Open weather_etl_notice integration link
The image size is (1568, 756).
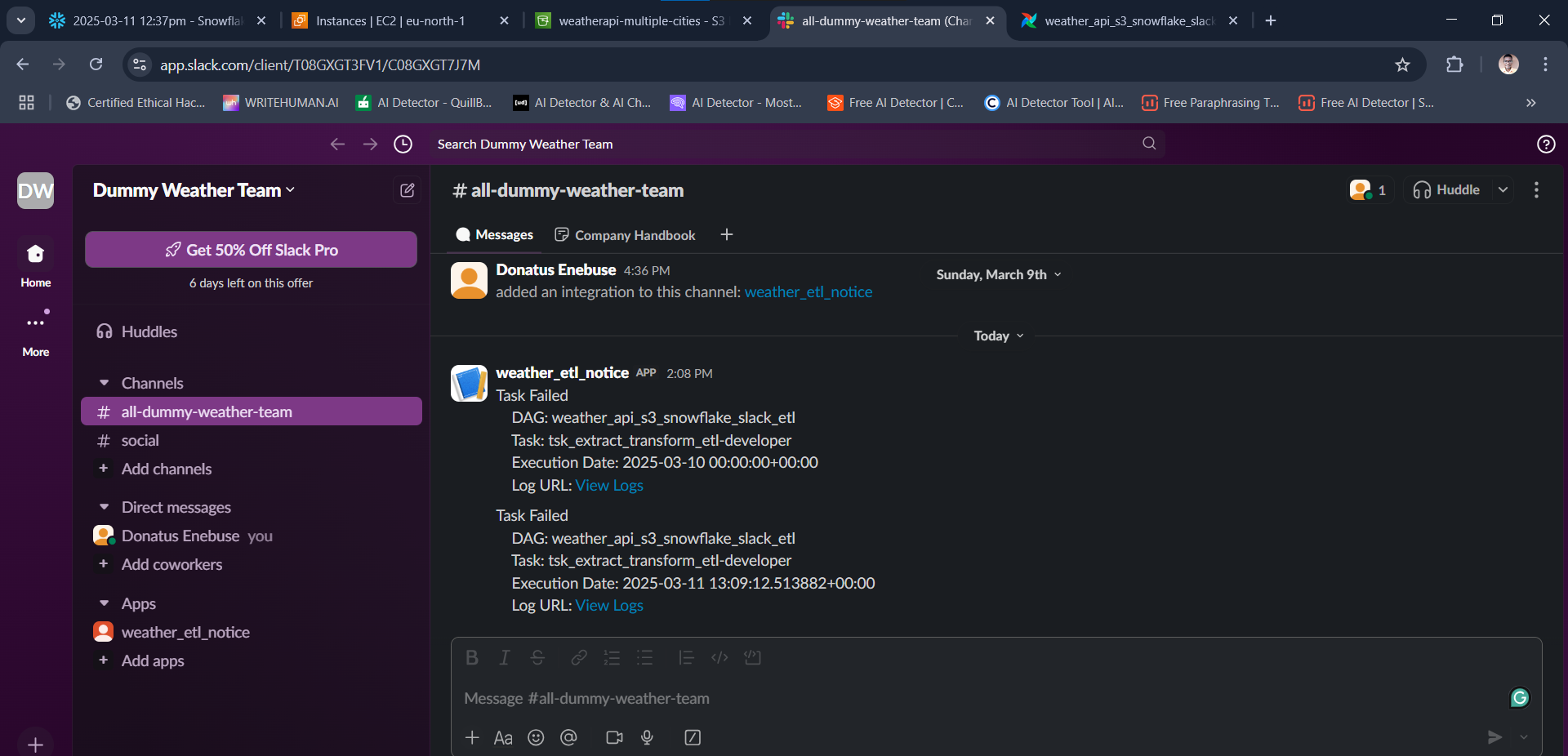808,292
